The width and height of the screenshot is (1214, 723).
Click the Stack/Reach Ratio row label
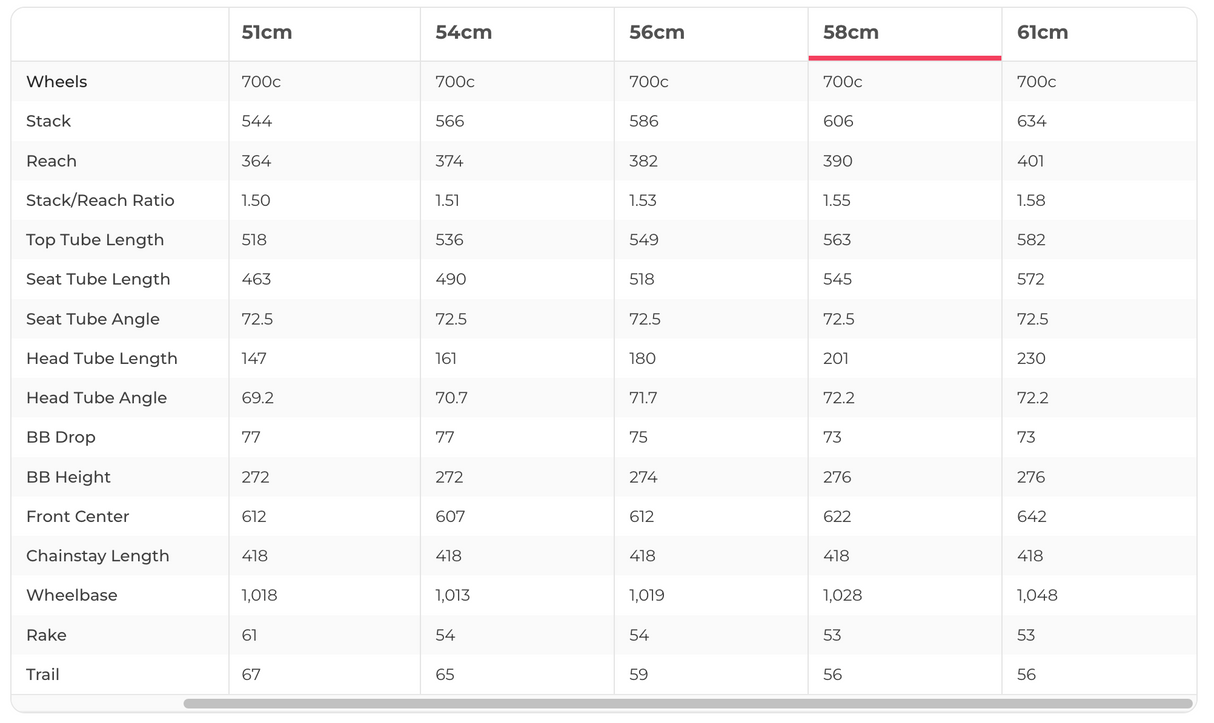pyautogui.click(x=100, y=200)
